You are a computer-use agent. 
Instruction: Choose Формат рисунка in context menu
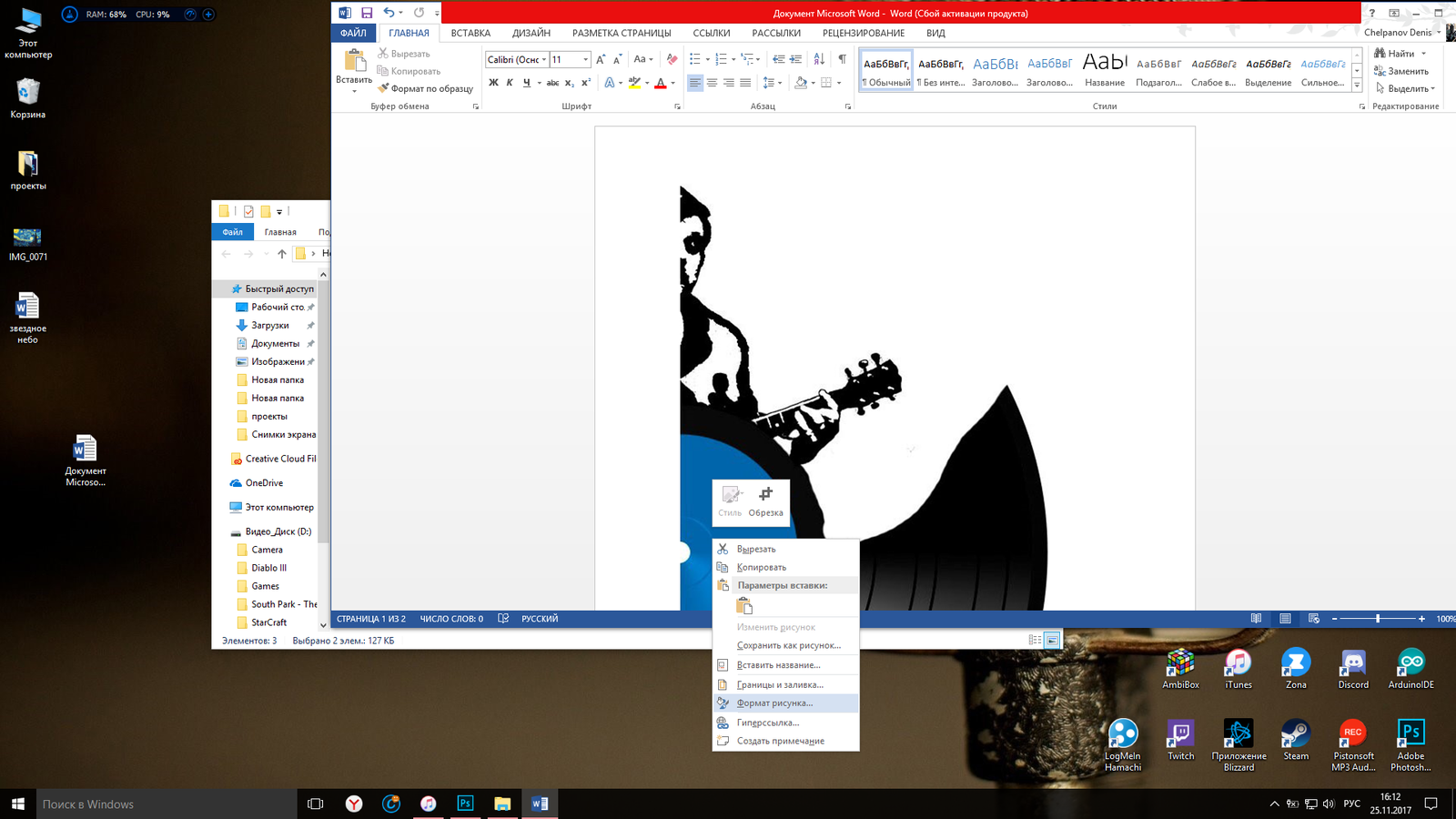click(785, 703)
